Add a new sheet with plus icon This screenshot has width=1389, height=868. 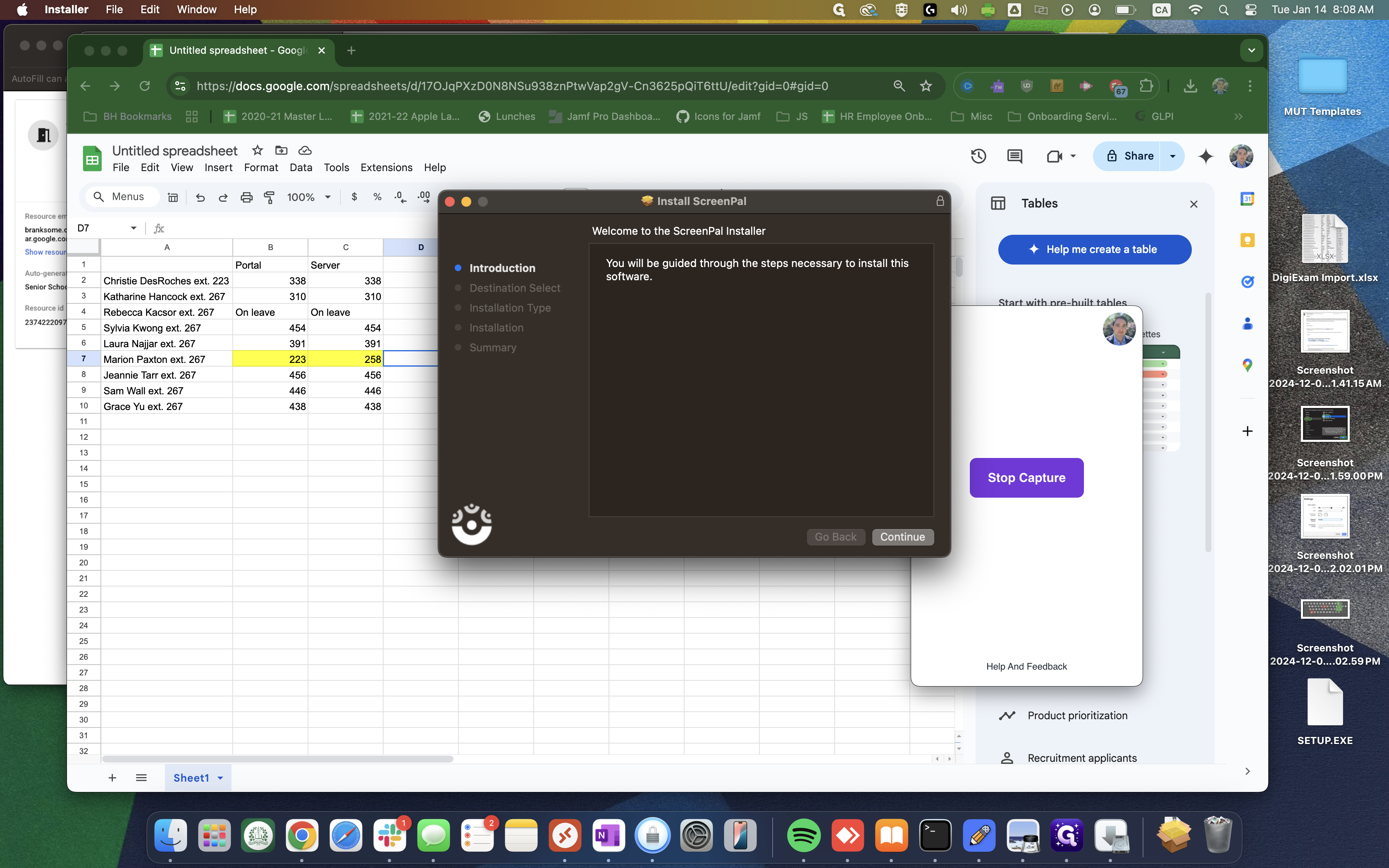[x=112, y=778]
